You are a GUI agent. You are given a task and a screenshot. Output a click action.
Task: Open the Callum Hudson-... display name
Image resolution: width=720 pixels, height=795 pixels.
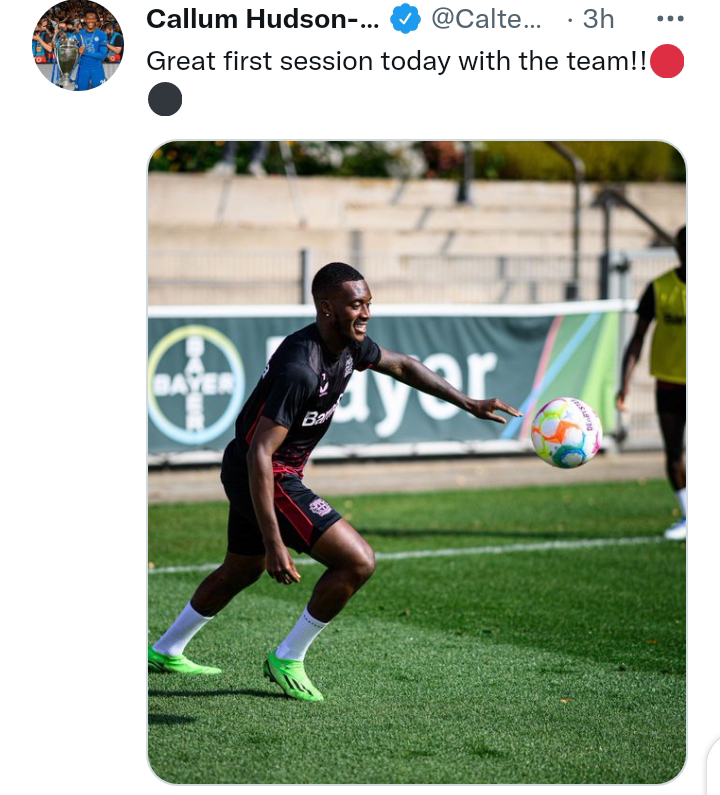pos(262,19)
